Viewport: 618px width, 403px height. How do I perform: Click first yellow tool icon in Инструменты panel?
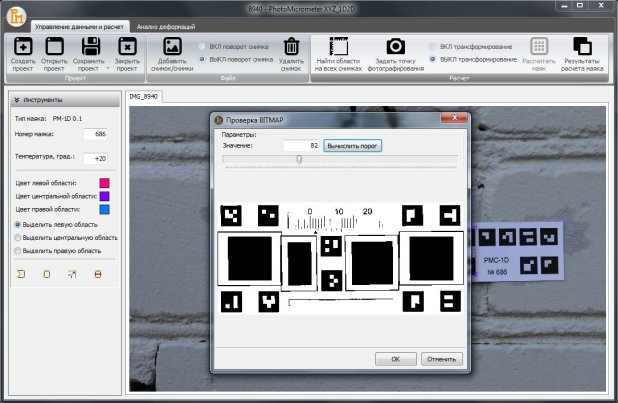click(21, 274)
